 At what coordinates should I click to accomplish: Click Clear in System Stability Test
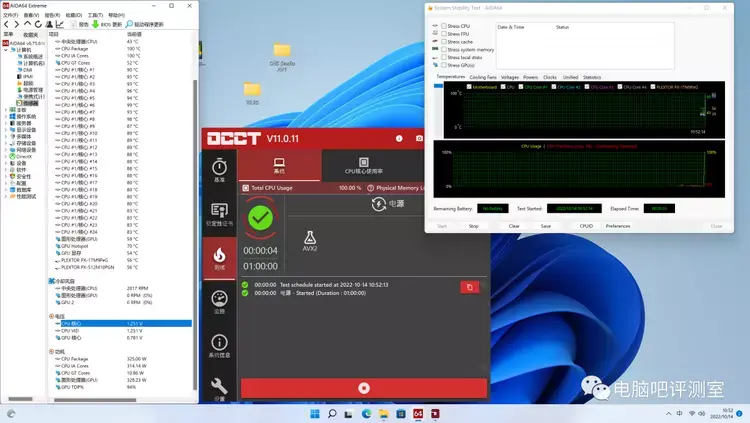coord(514,226)
